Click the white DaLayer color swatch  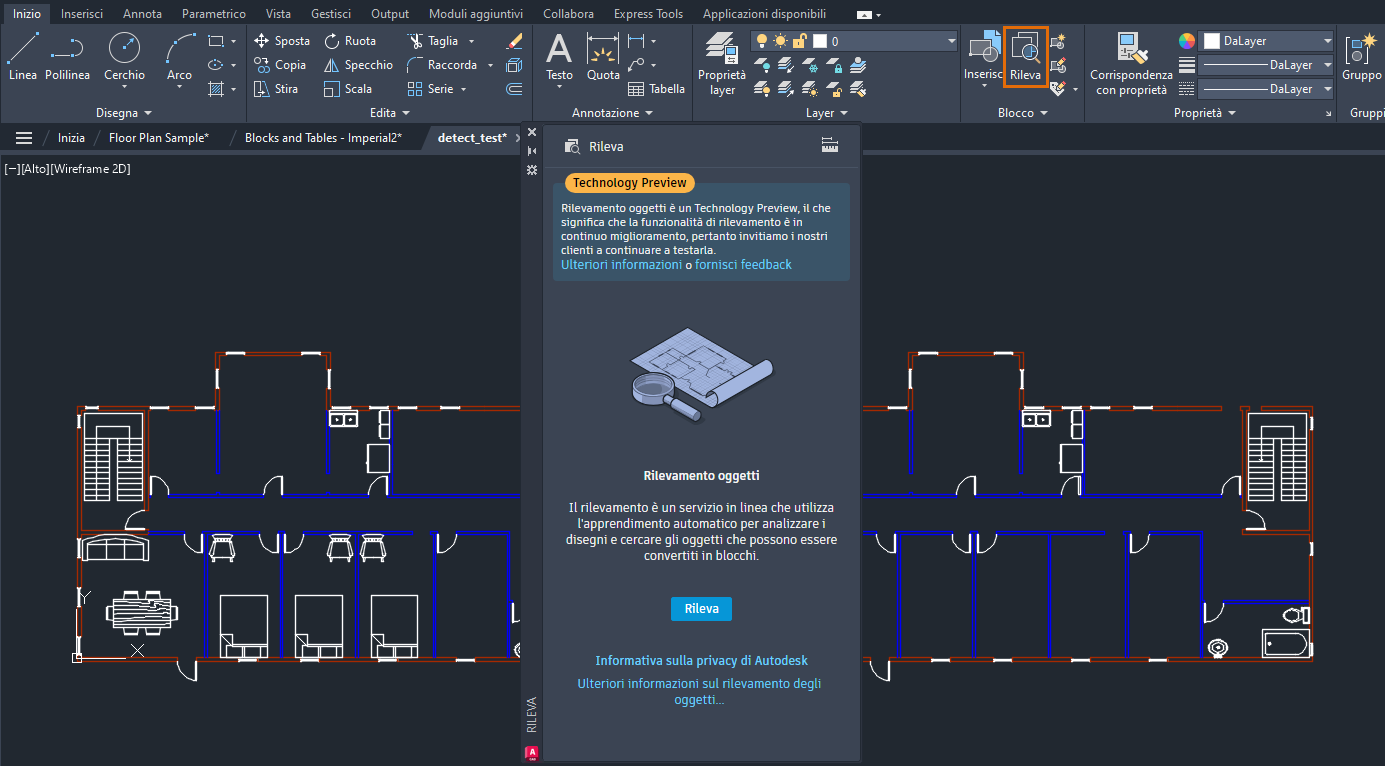pyautogui.click(x=1211, y=41)
